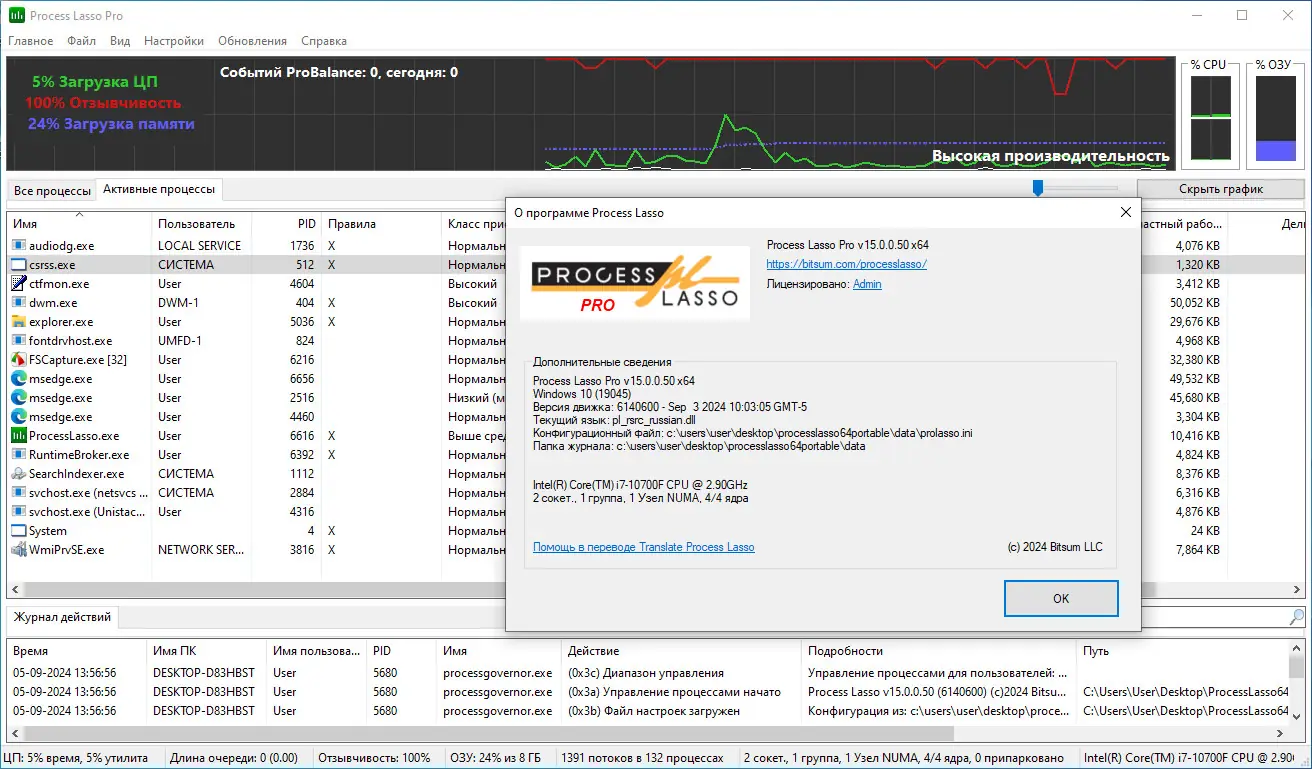Click the fontdrvhost.exe process icon
This screenshot has width=1312, height=769.
(19, 341)
